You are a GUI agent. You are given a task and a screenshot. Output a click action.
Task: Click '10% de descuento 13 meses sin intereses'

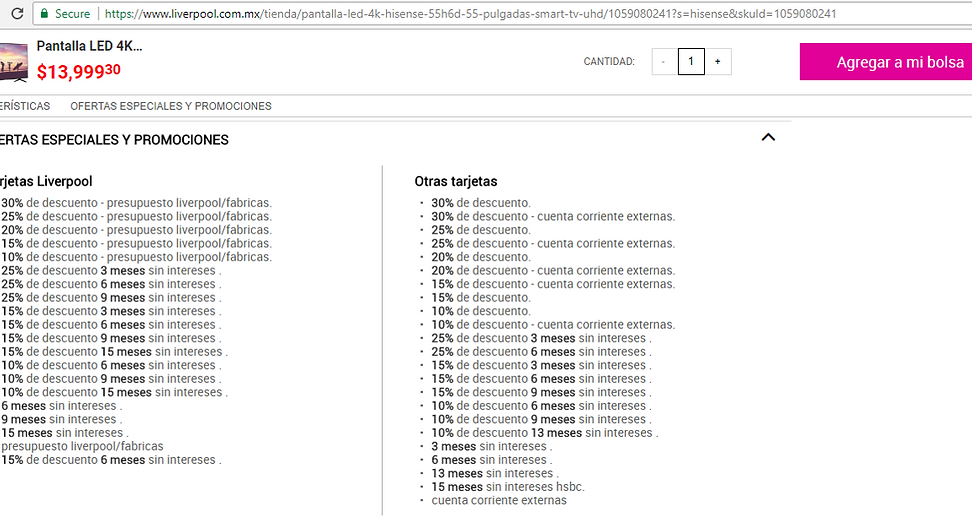pyautogui.click(x=545, y=433)
